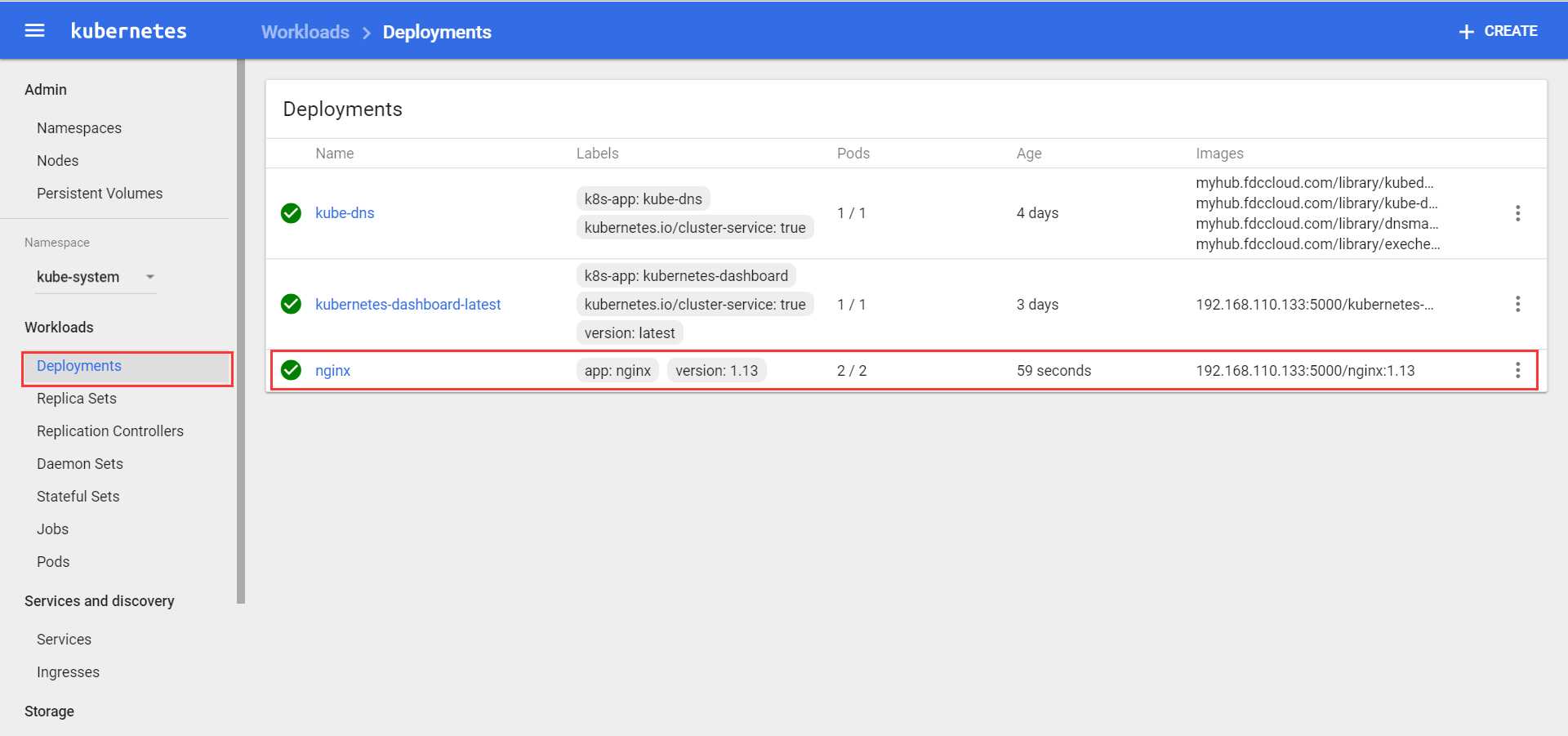Click the 'version: 1.13' label chip
1568x736 pixels.
(717, 371)
